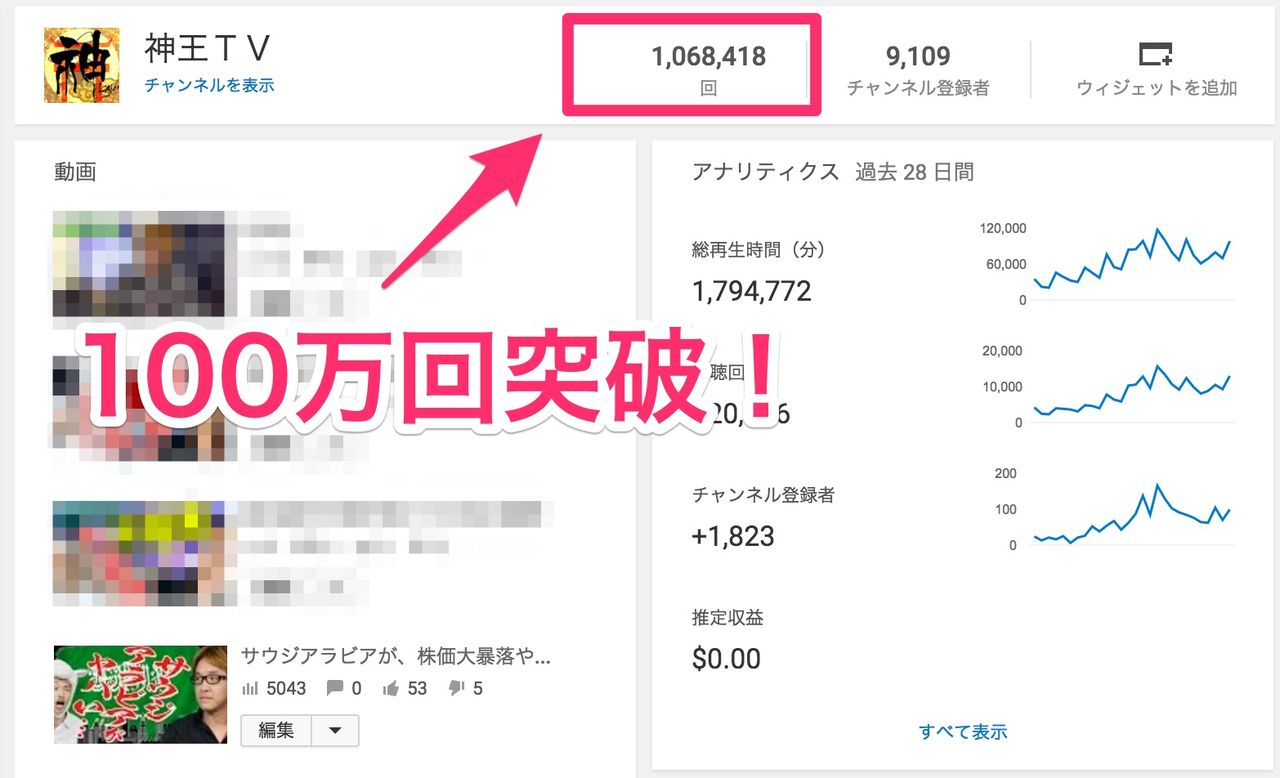Open the dropdown arrow beside 編集
This screenshot has height=778, width=1280.
pyautogui.click(x=335, y=730)
